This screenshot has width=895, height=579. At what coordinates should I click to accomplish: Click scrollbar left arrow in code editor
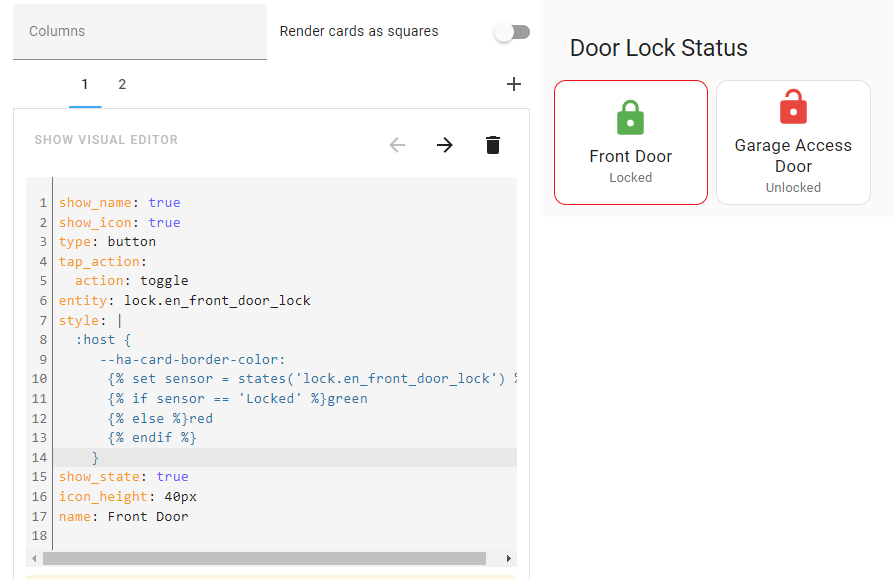(34, 558)
